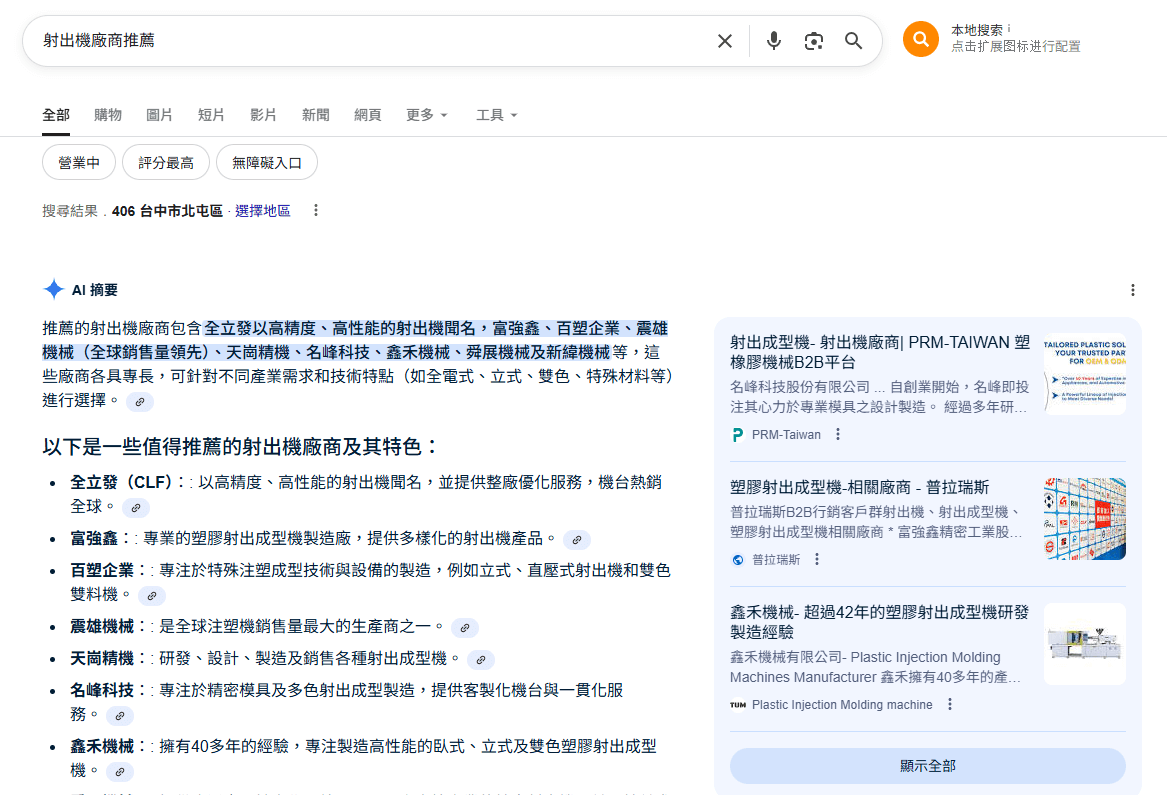Image resolution: width=1167 pixels, height=795 pixels.
Task: Click the 顯示全部 button
Action: (927, 766)
